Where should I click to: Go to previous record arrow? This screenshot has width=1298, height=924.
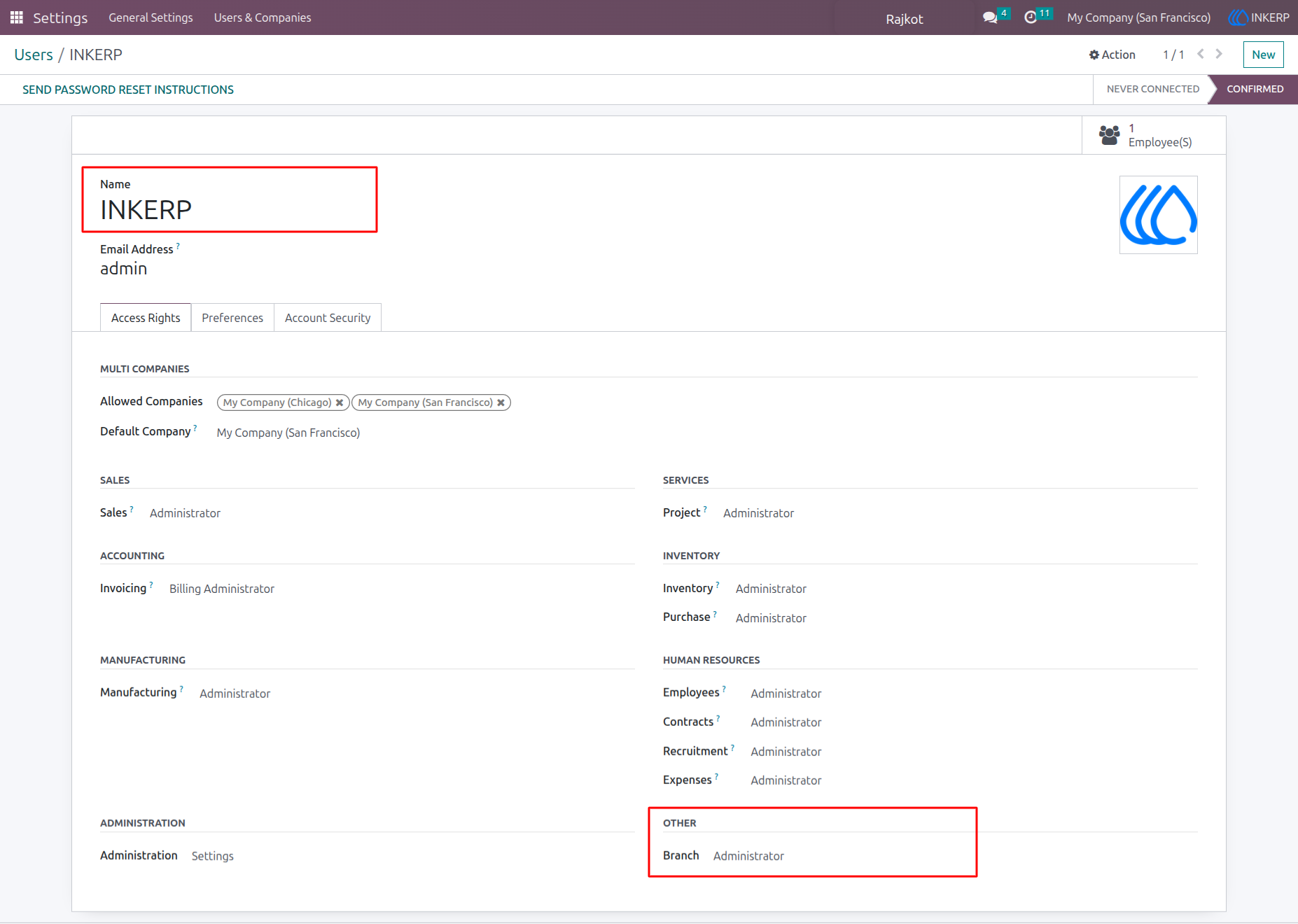tap(1201, 54)
